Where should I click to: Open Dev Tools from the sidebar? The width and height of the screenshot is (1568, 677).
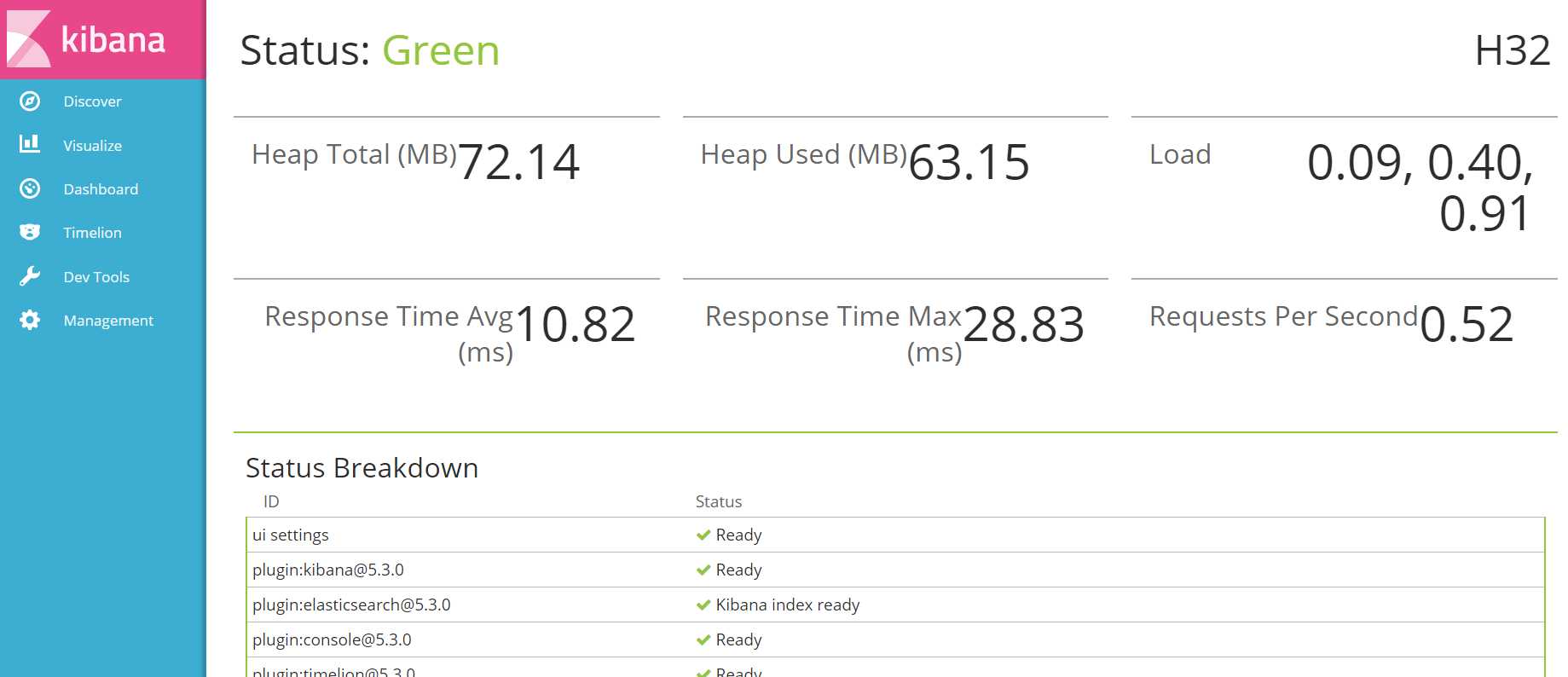click(96, 277)
